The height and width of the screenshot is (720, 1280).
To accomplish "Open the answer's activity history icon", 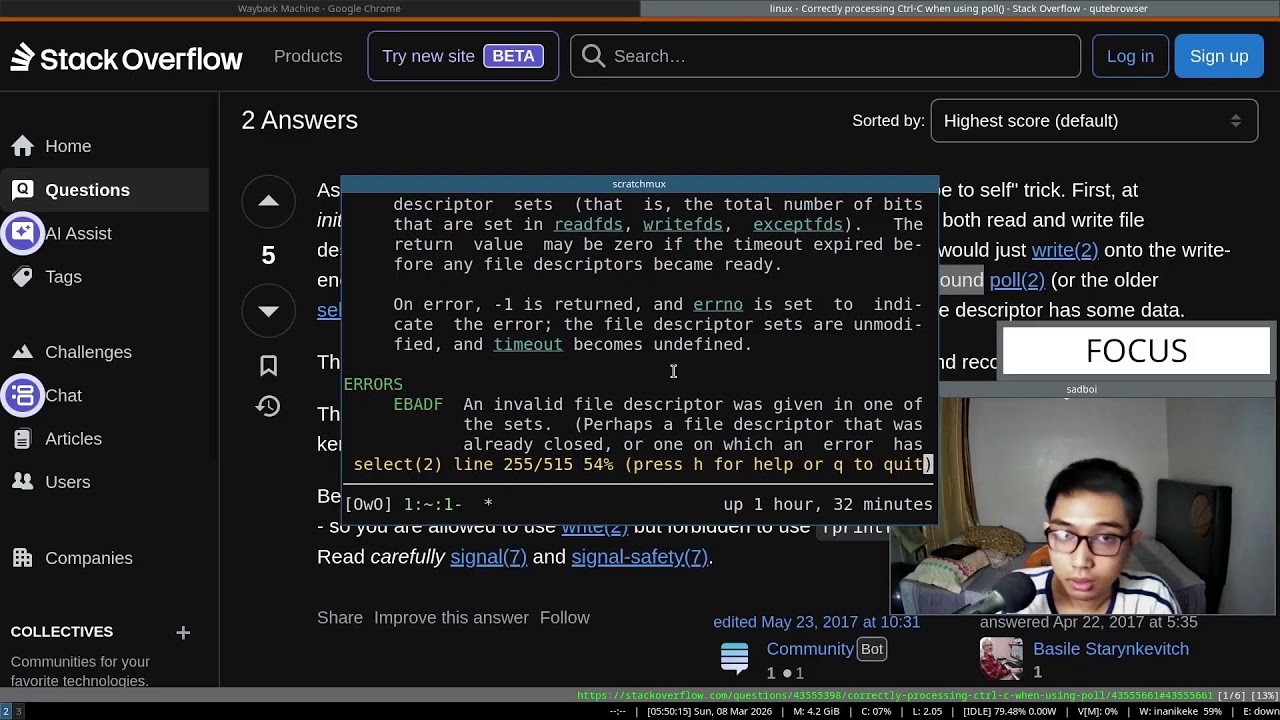I will 268,406.
